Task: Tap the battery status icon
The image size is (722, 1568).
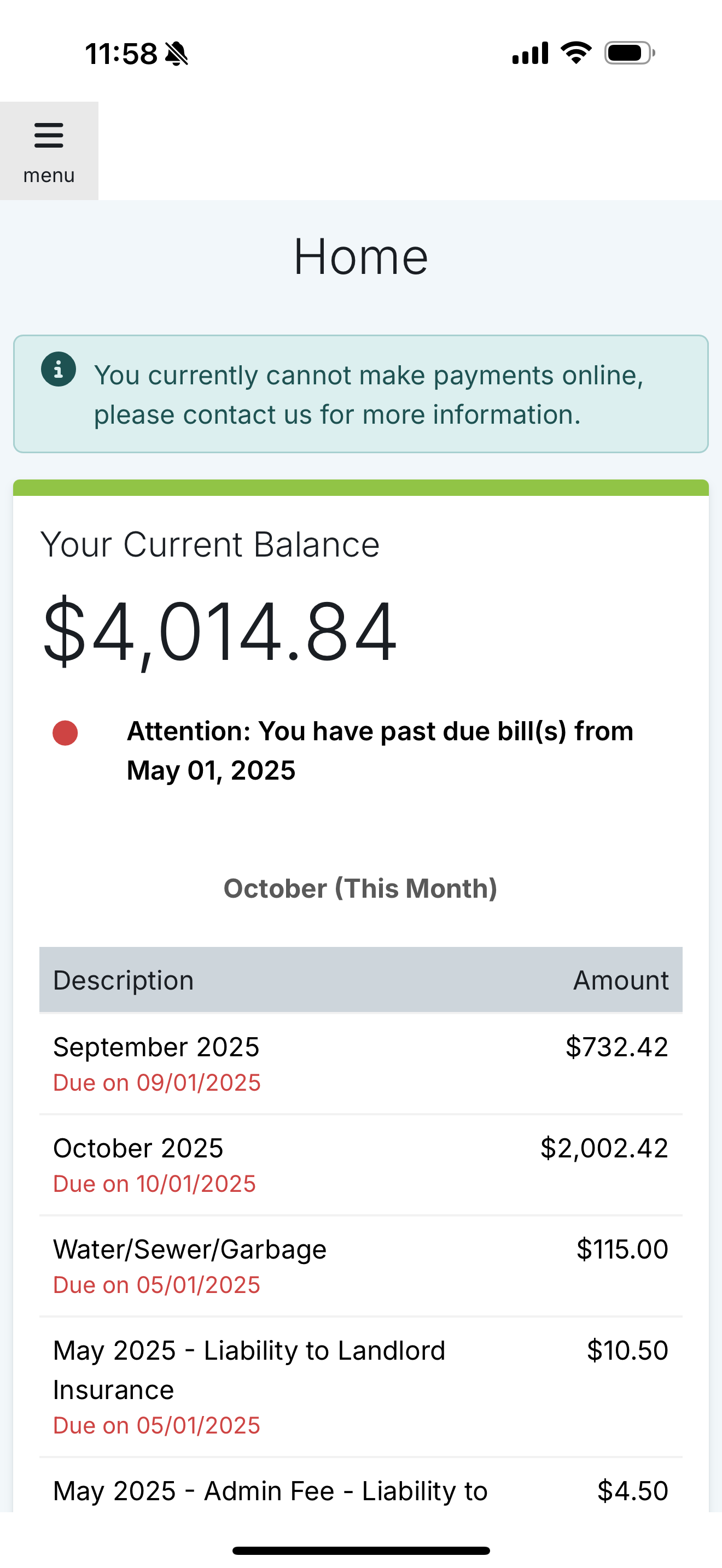Action: click(630, 53)
